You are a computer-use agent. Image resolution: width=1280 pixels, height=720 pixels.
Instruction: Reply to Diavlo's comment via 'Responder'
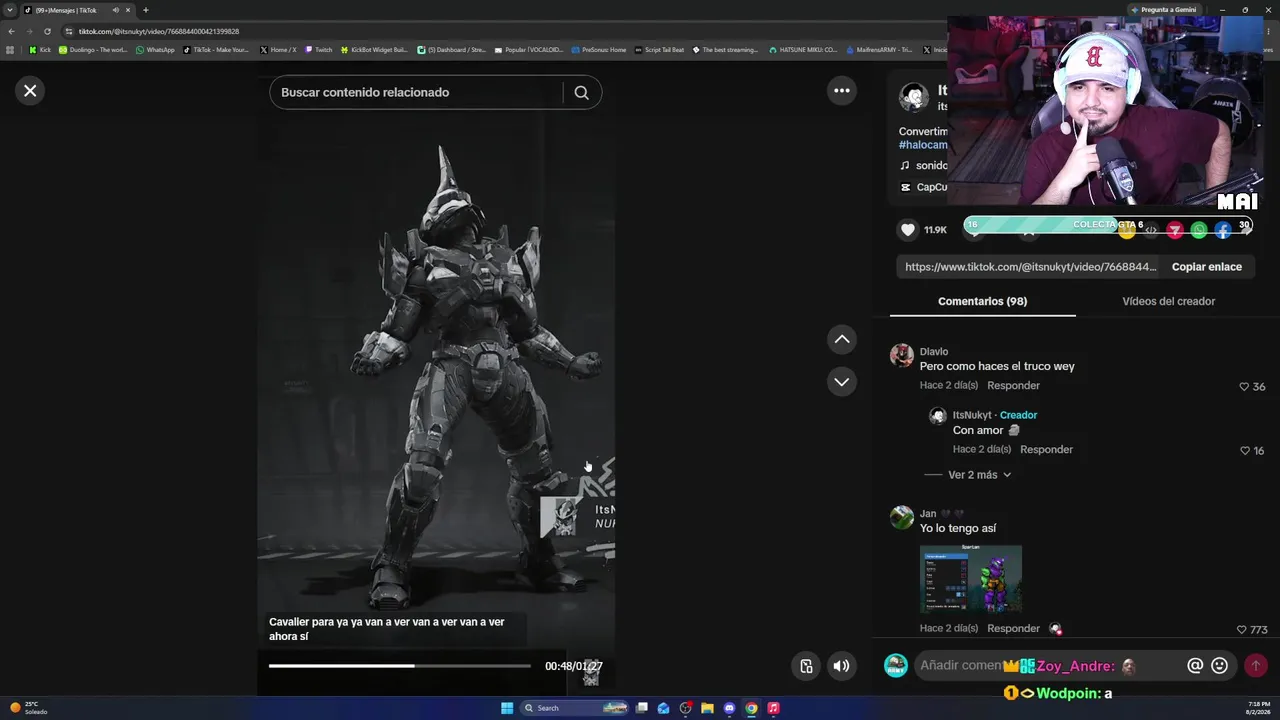coord(1013,386)
